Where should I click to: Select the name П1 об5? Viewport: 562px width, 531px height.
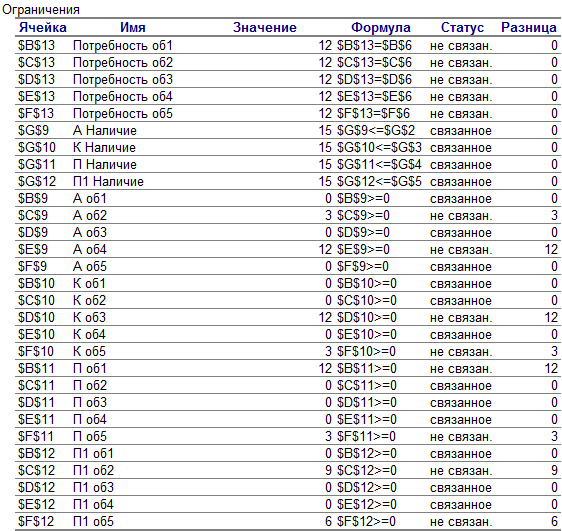point(93,521)
